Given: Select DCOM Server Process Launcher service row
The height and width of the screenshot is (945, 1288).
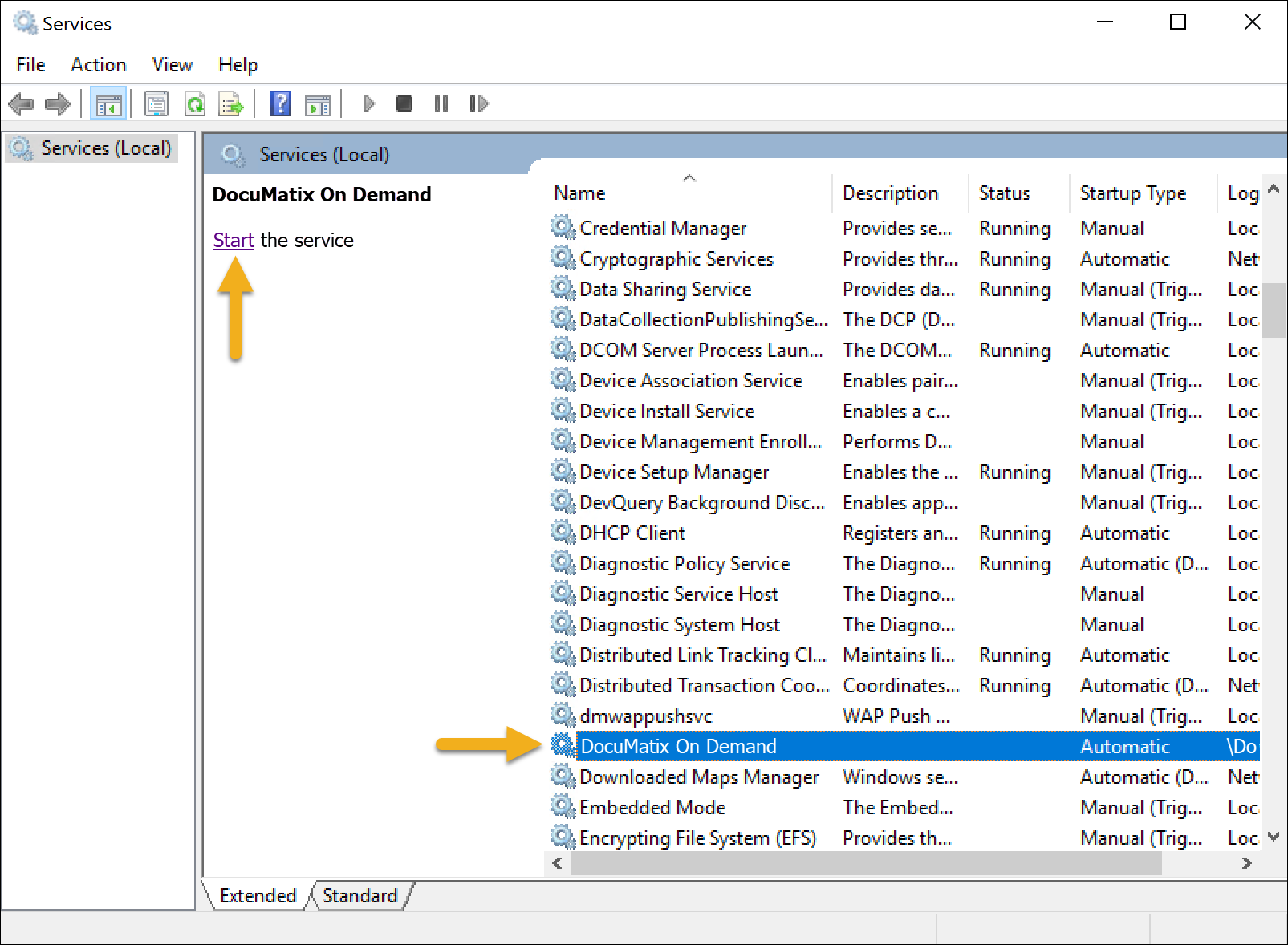Looking at the screenshot, I should point(904,350).
